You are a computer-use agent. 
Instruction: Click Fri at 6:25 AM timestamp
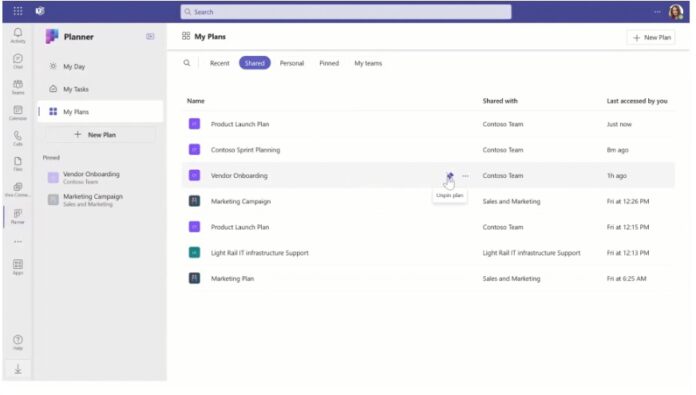(x=626, y=278)
